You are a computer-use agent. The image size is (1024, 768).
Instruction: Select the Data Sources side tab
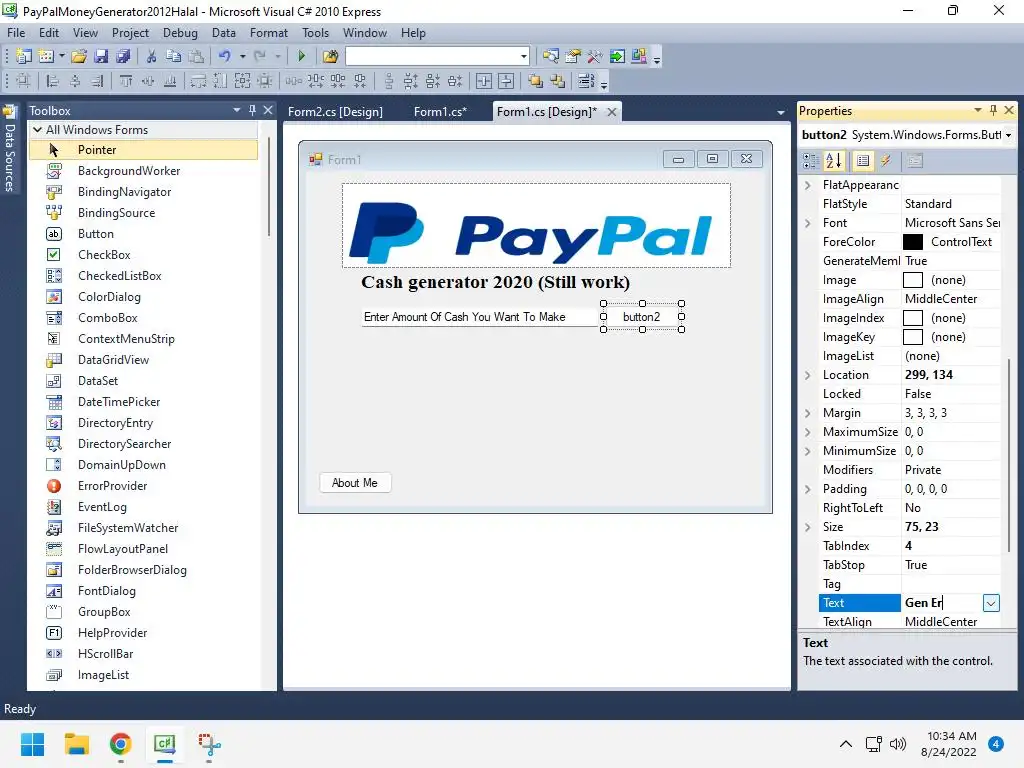coord(9,150)
